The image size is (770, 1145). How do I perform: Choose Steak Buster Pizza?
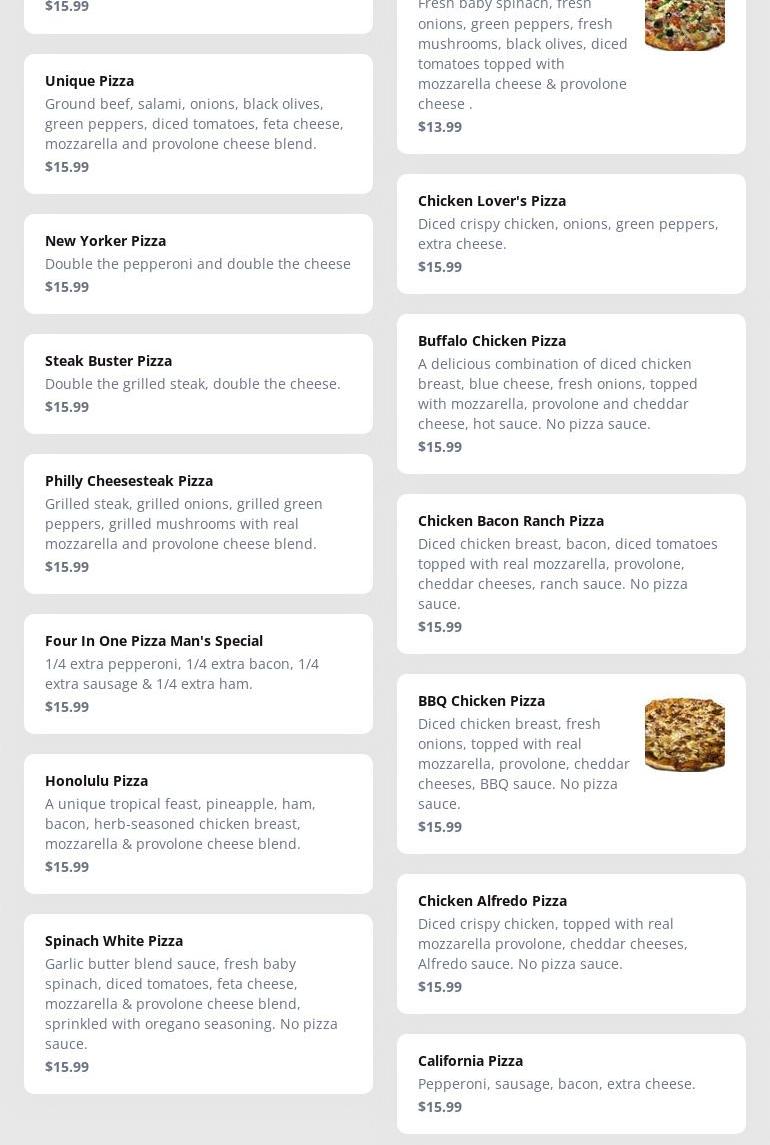click(x=198, y=383)
